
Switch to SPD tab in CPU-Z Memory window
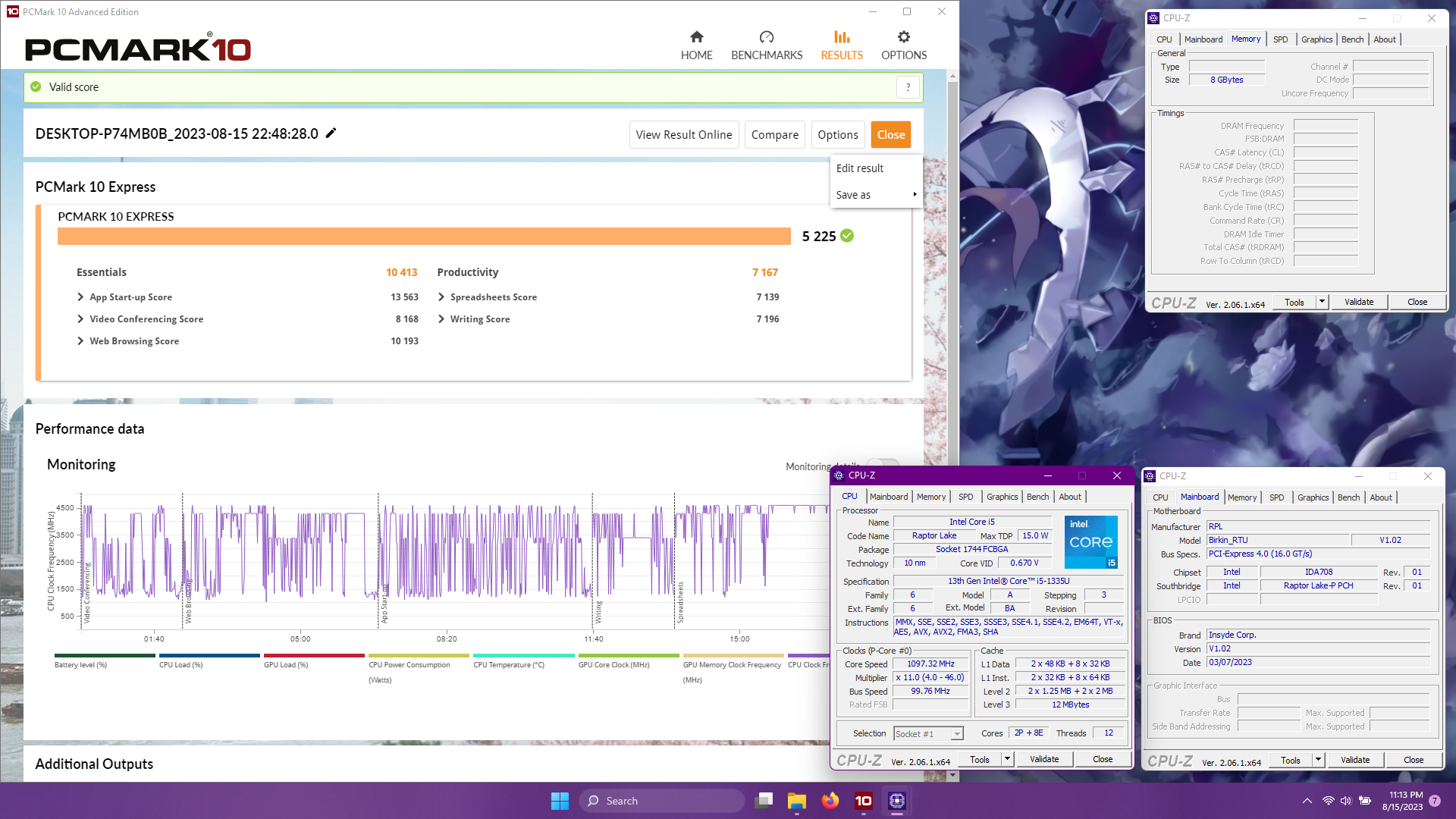1280,39
